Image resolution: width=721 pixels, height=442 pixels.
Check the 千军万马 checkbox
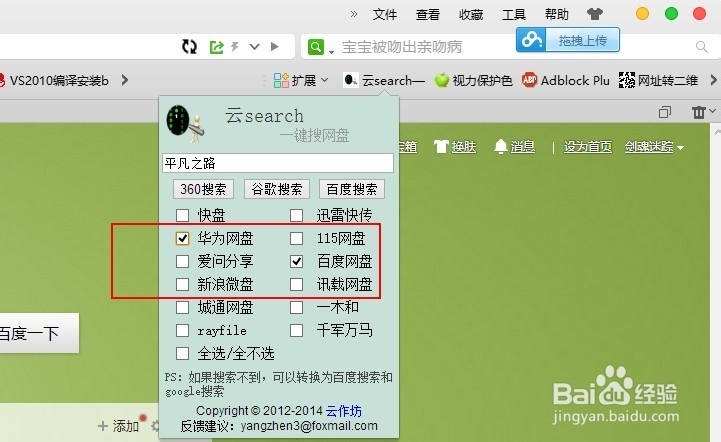[x=297, y=330]
